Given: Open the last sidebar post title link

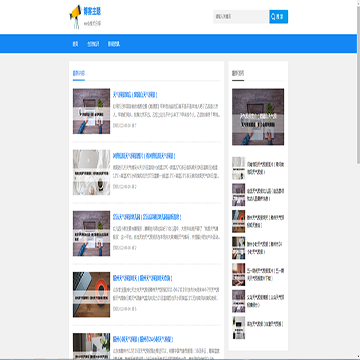Looking at the screenshot, I should tap(265, 323).
